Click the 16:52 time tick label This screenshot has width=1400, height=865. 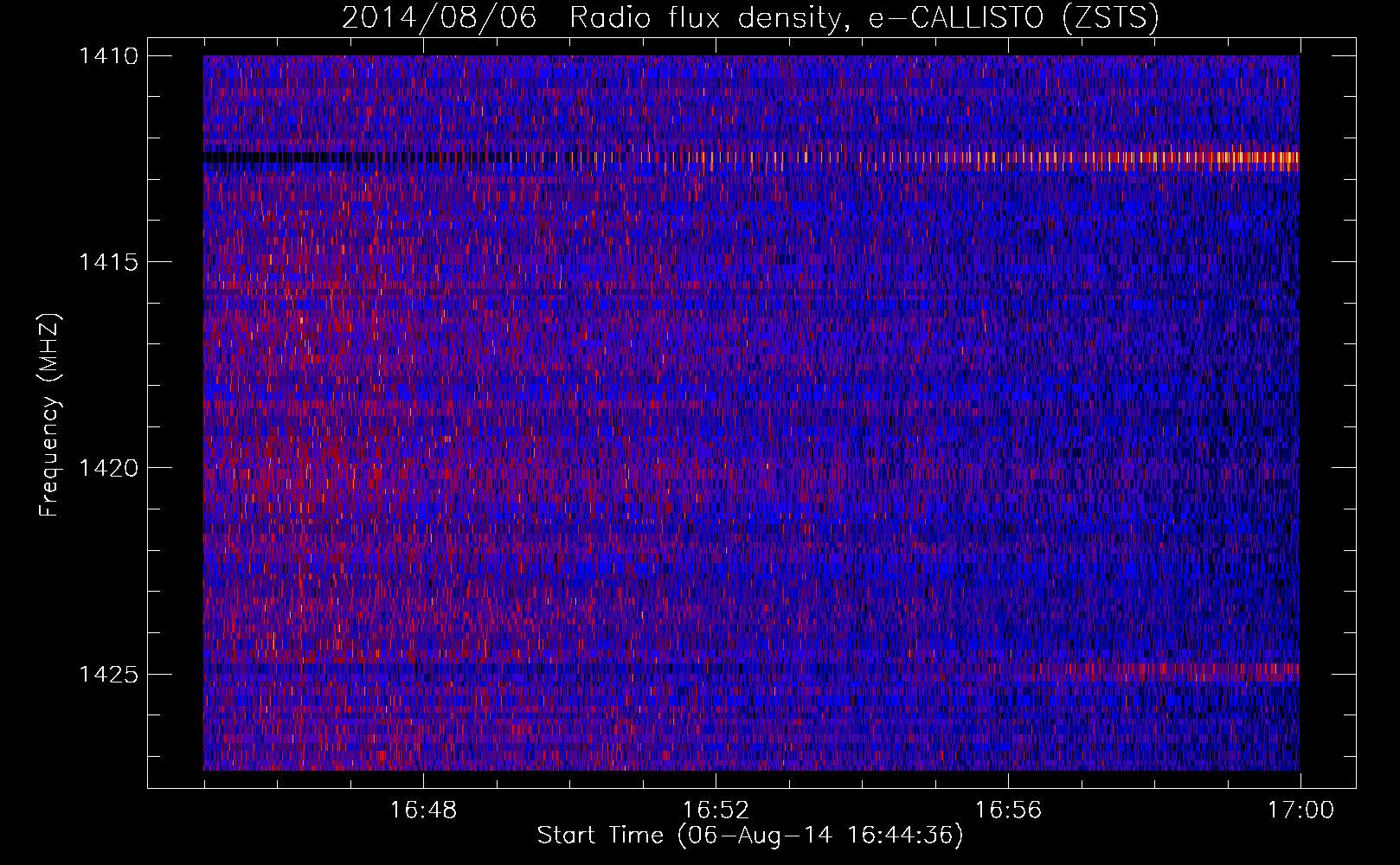pos(716,811)
